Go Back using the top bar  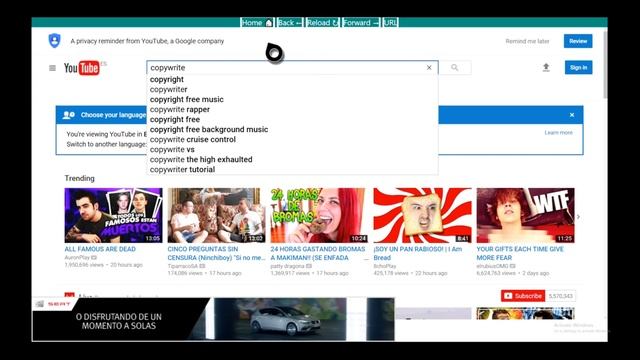[290, 22]
